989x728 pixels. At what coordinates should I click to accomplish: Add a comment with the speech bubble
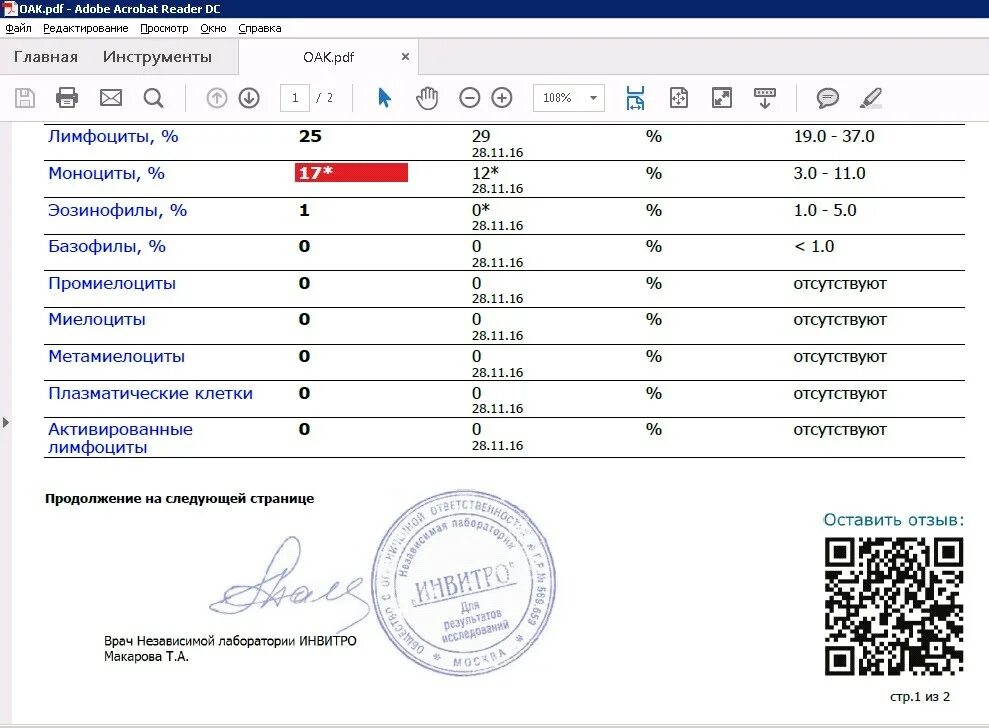[828, 98]
